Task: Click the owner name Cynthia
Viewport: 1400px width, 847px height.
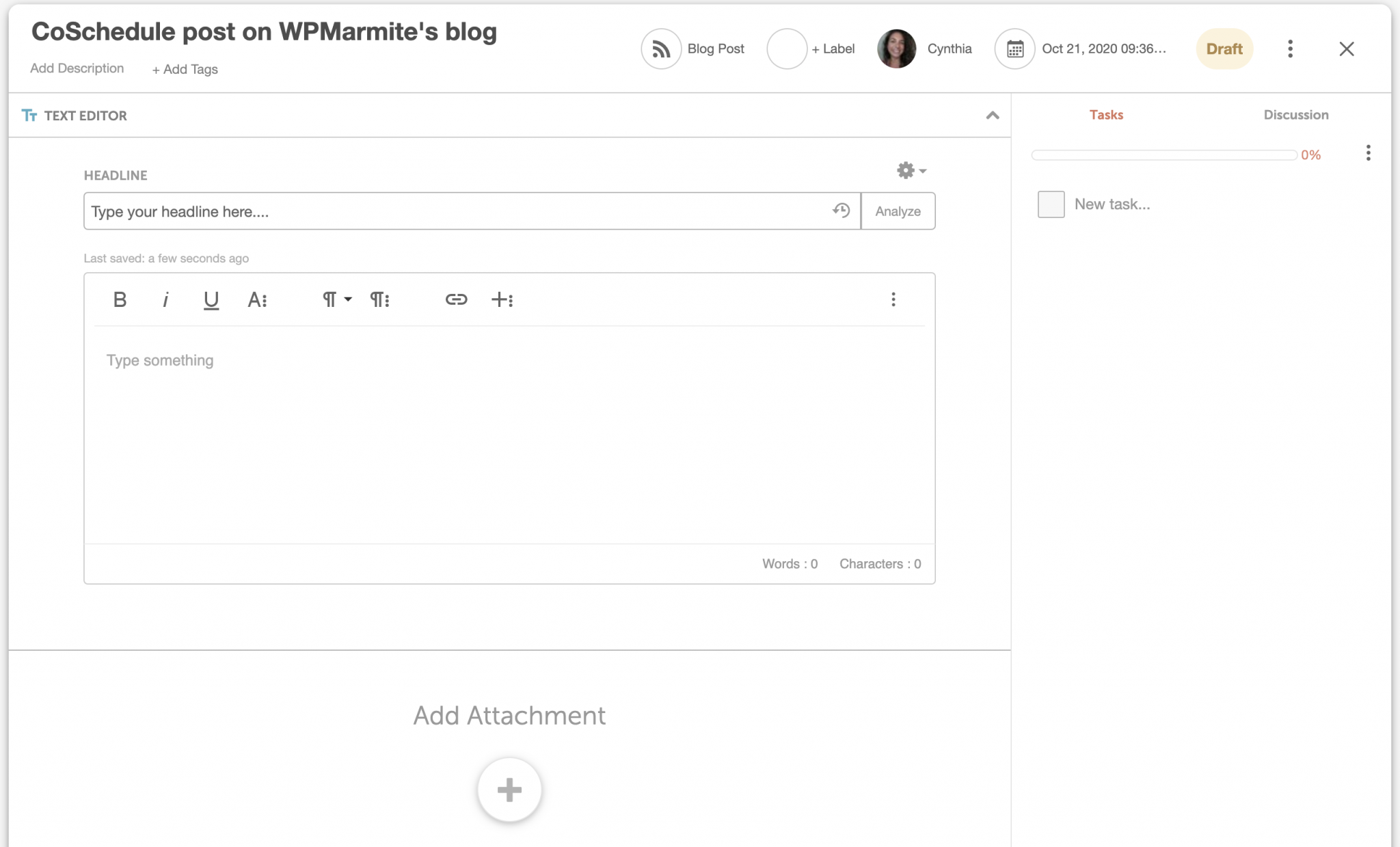Action: point(950,49)
